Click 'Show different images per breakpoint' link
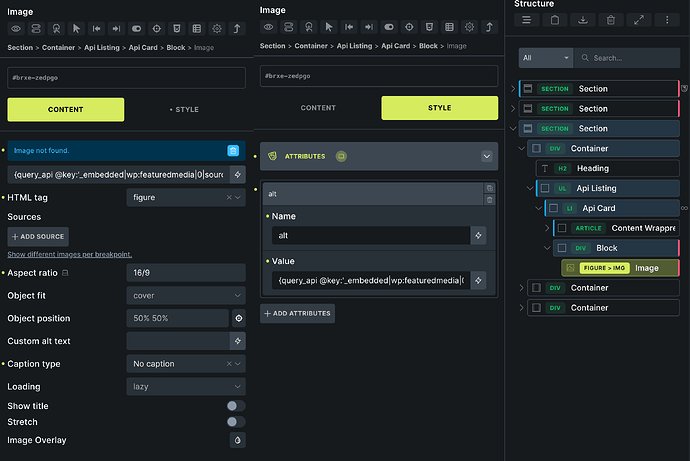The height and width of the screenshot is (461, 690). [x=70, y=254]
